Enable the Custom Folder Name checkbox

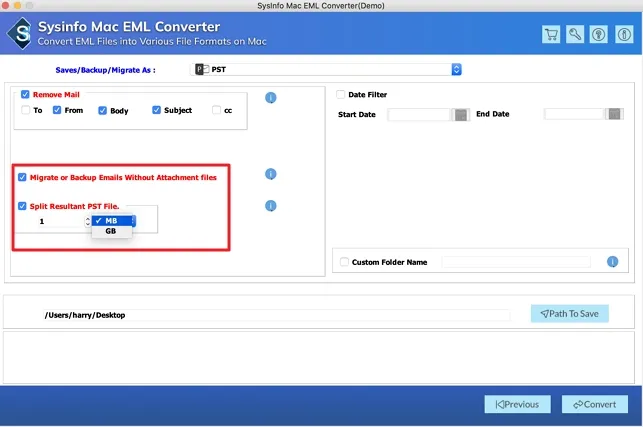[344, 262]
